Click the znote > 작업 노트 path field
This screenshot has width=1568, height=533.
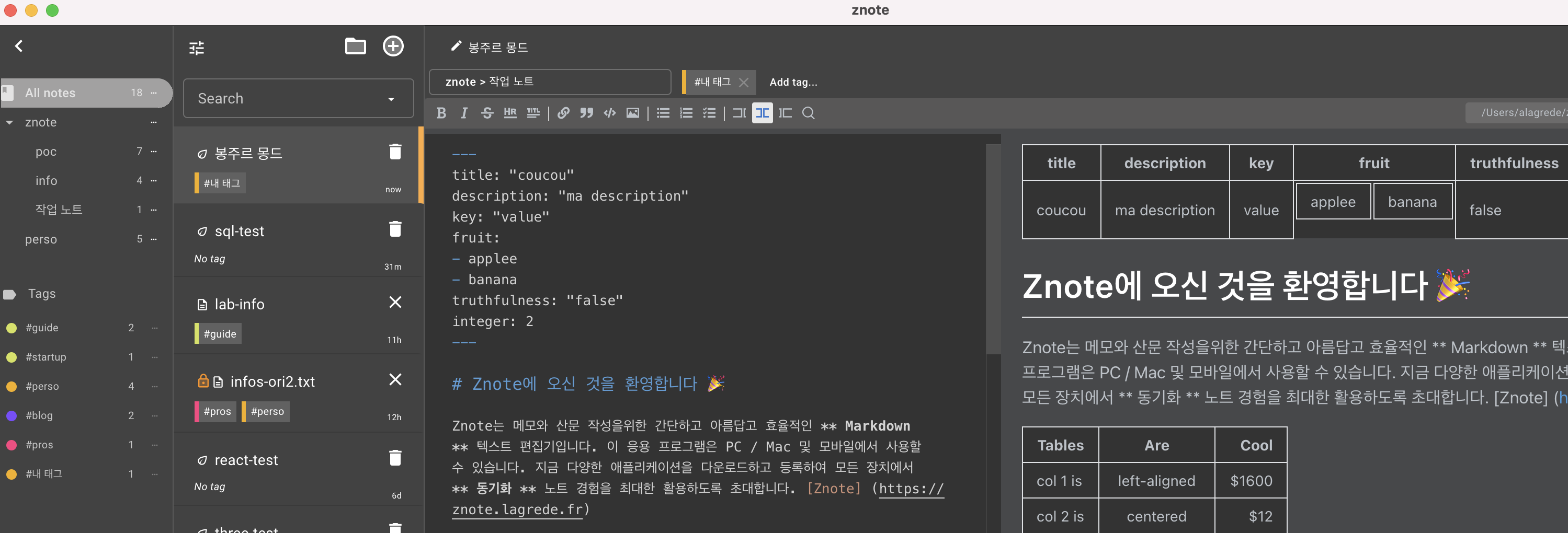[550, 82]
